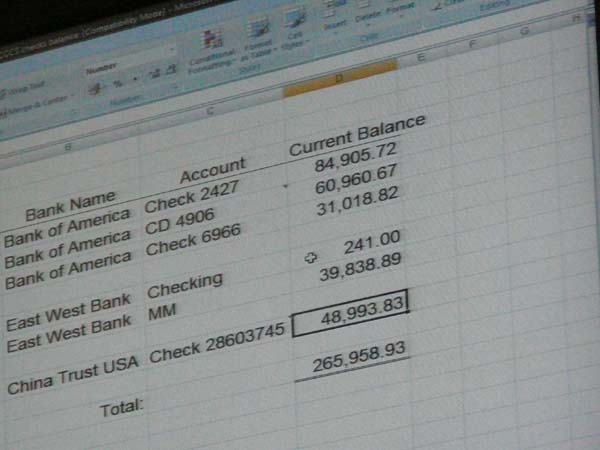This screenshot has width=600, height=450.
Task: Select 'Check 2427' account cell
Action: tap(192, 197)
